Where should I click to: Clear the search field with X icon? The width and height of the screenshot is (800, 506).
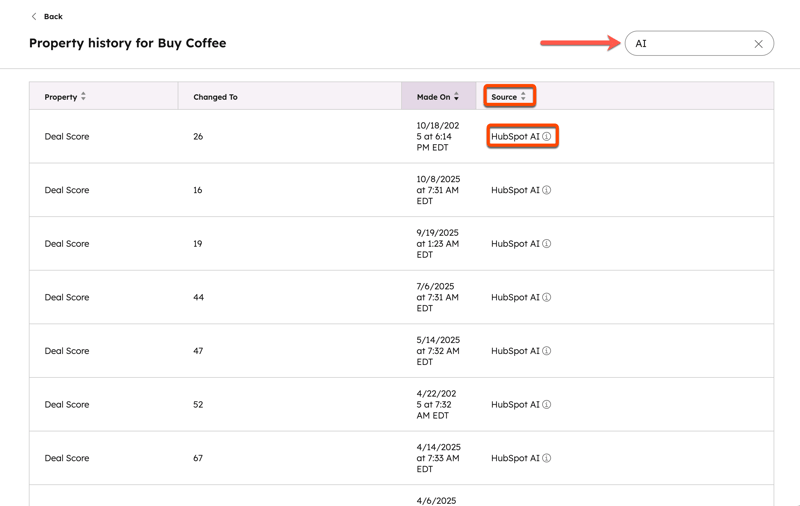[x=758, y=44]
